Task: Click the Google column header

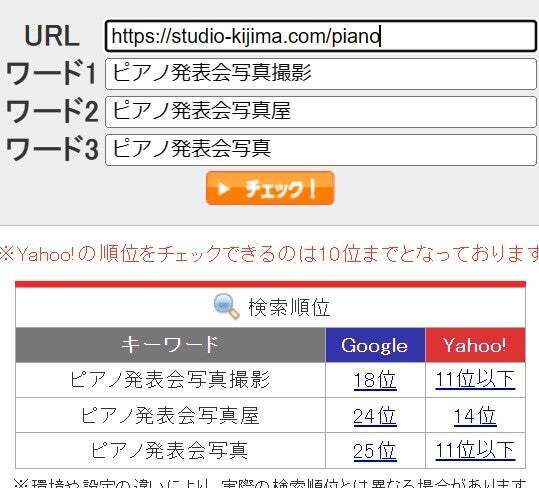Action: tap(375, 345)
